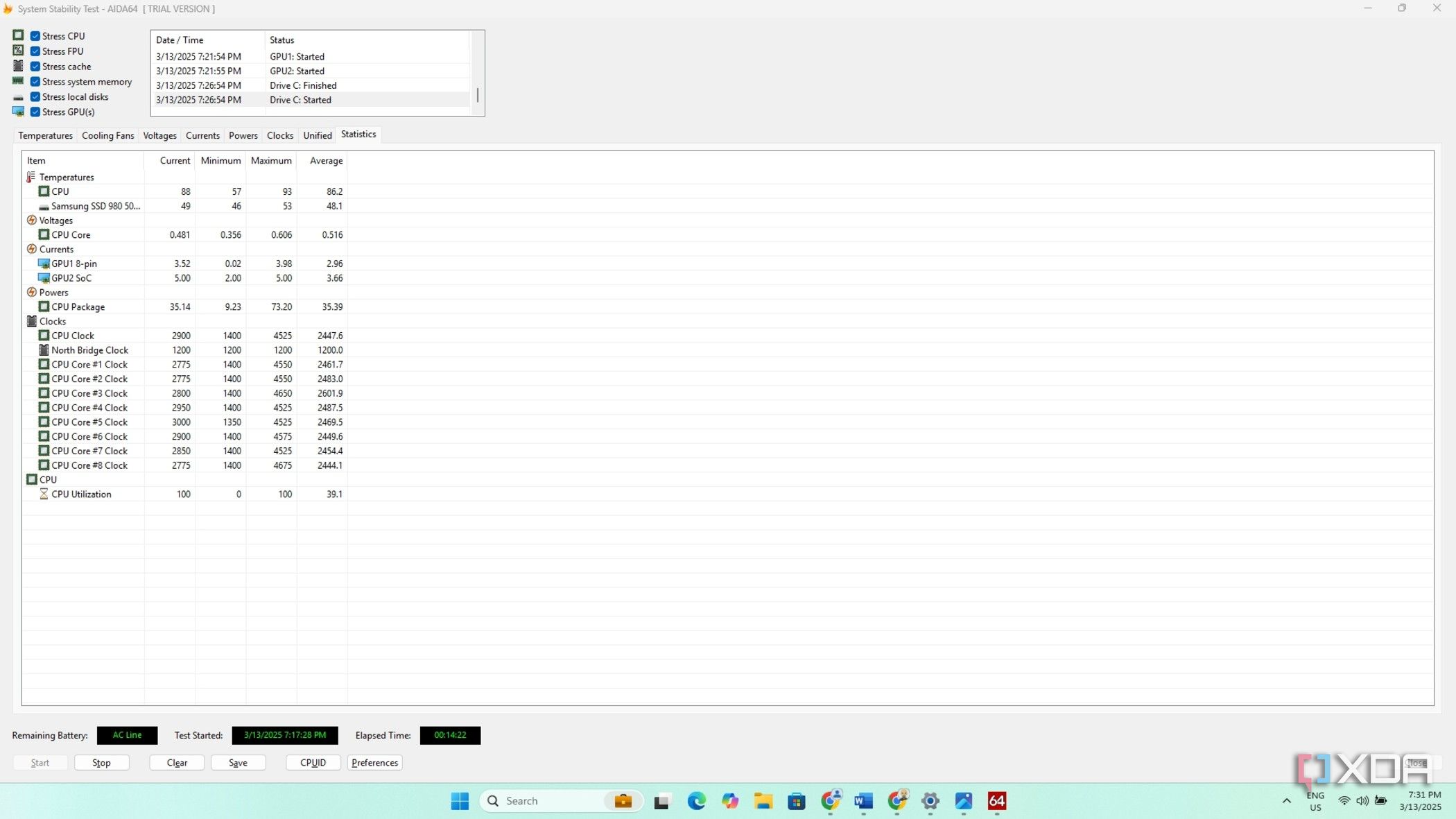Switch to the Voltages tab
1456x819 pixels.
point(159,135)
